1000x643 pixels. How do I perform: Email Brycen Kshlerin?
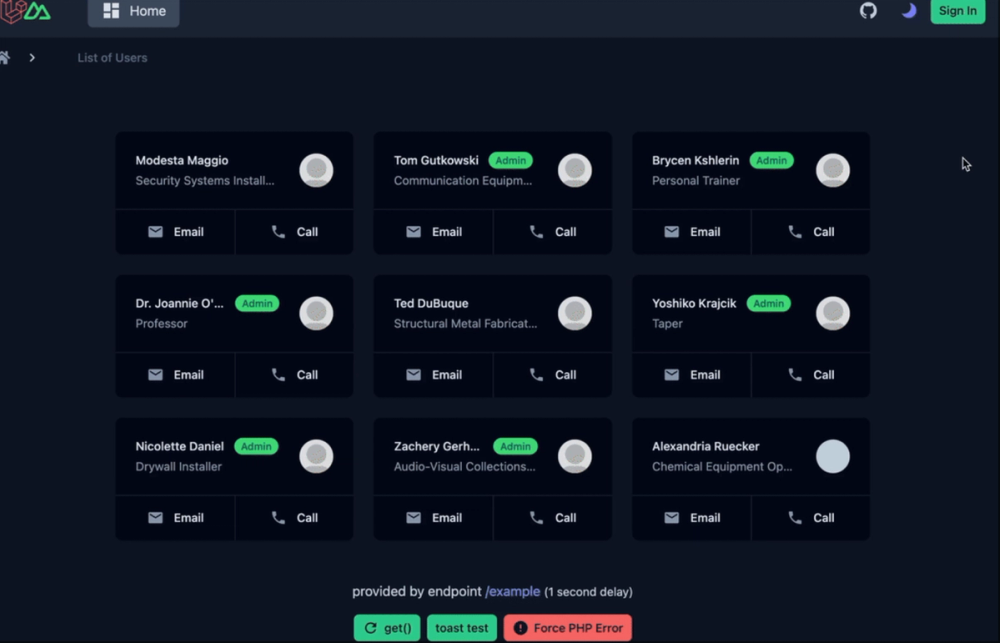[x=692, y=232]
